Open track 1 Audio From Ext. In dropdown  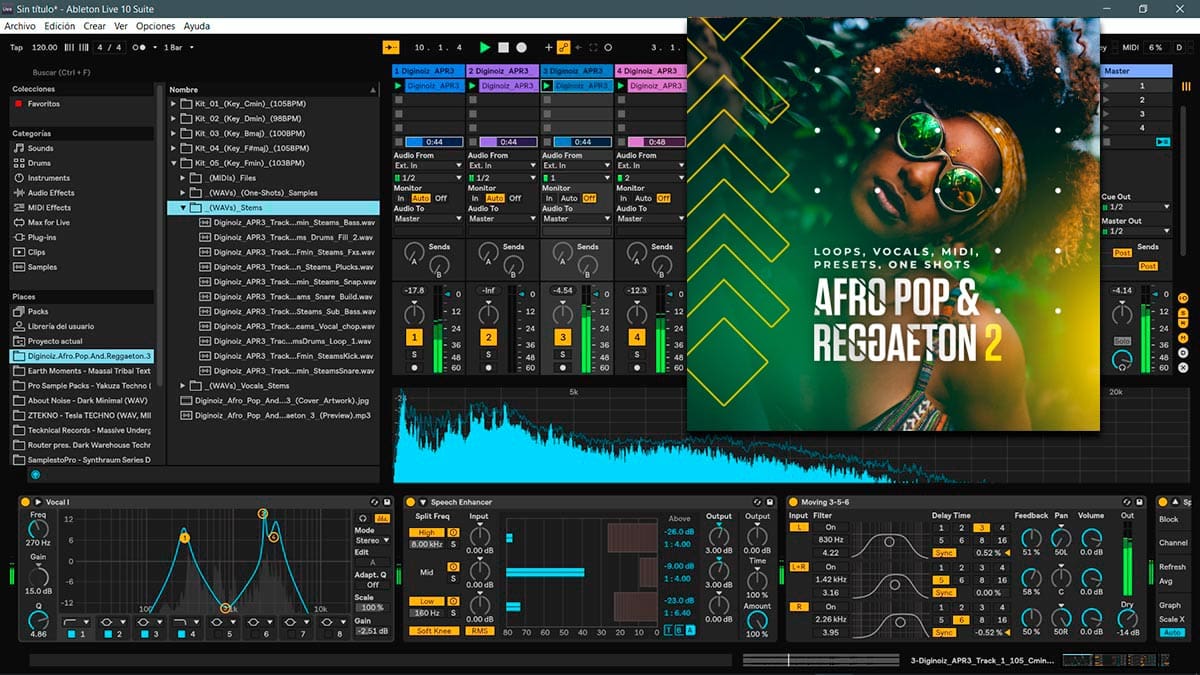pos(428,165)
